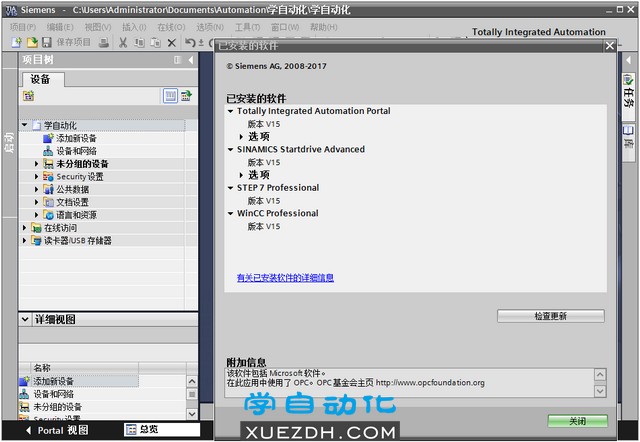640x442 pixels.
Task: Click the 文档设置 icon in tree
Action: click(x=48, y=202)
